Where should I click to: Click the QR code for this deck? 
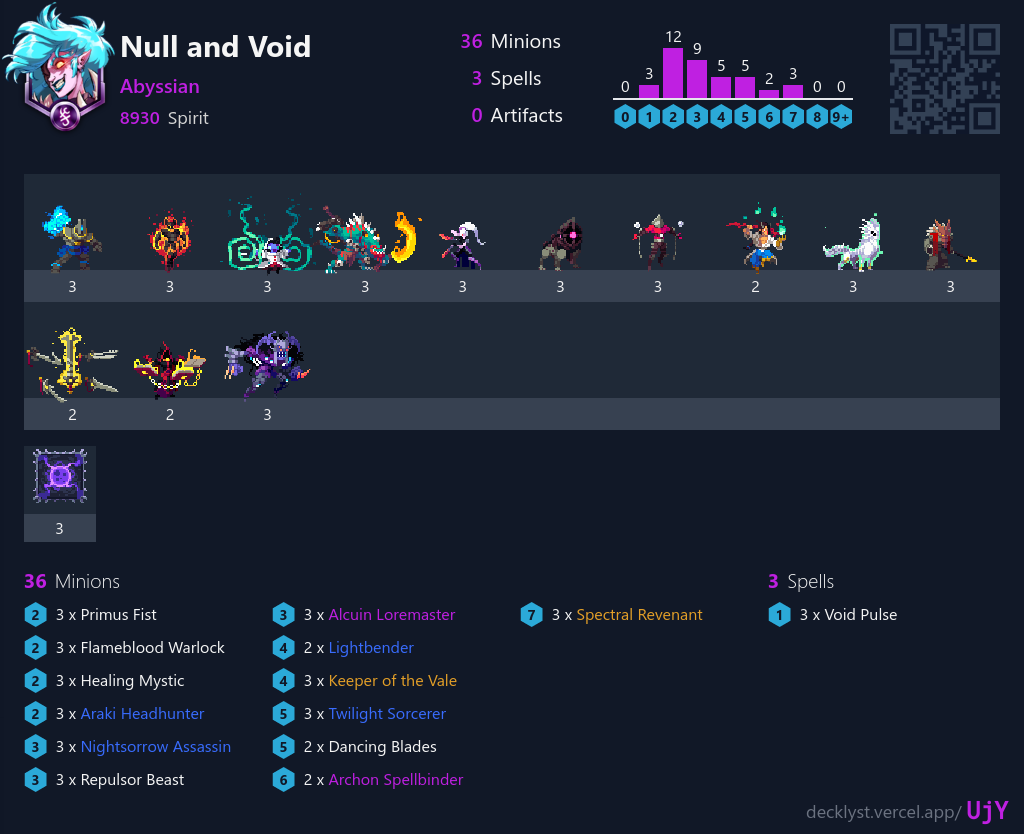[943, 78]
